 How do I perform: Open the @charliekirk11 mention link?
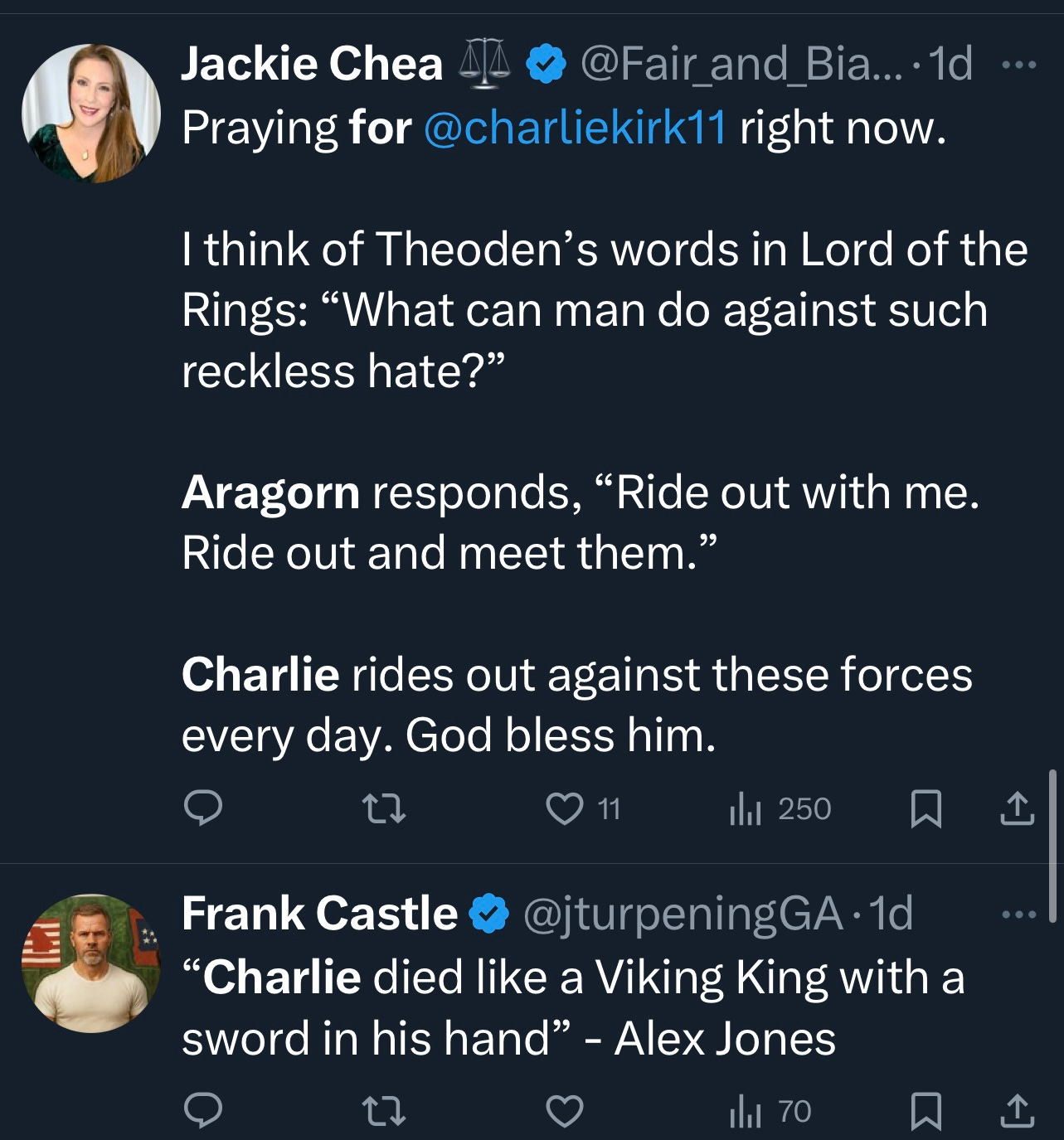(575, 128)
